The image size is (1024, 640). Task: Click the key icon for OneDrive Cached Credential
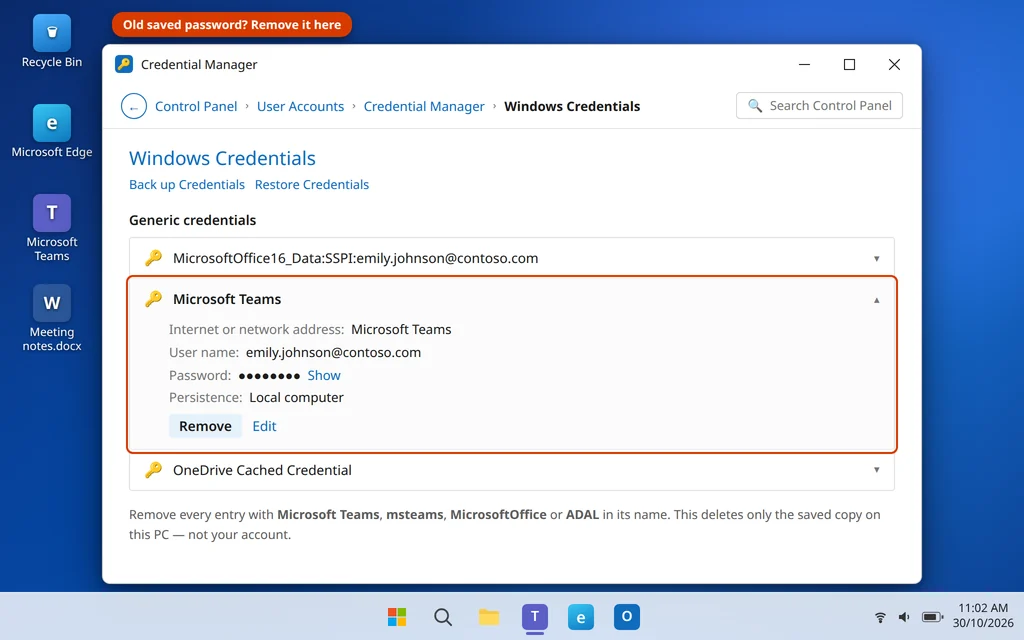point(153,470)
